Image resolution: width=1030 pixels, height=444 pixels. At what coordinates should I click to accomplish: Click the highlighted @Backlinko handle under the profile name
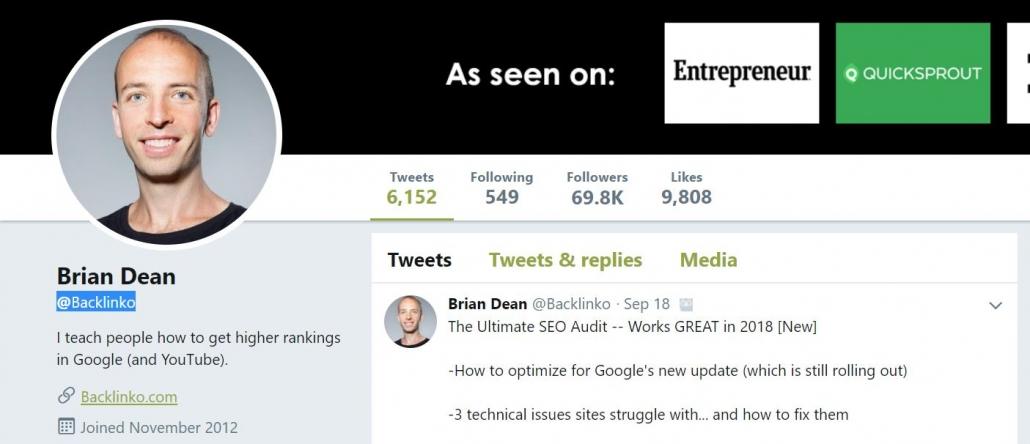click(96, 302)
